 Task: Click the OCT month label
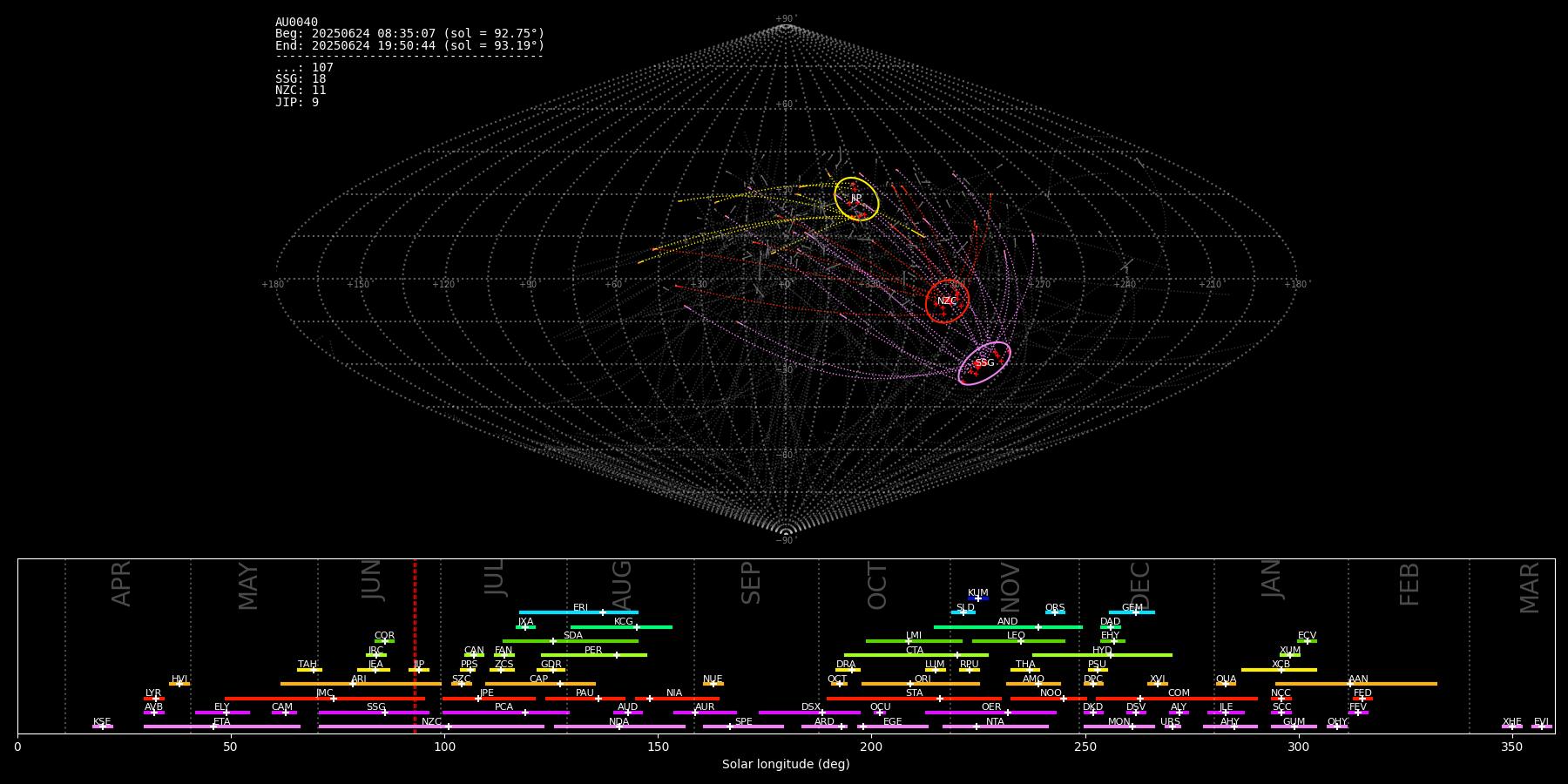point(877,585)
